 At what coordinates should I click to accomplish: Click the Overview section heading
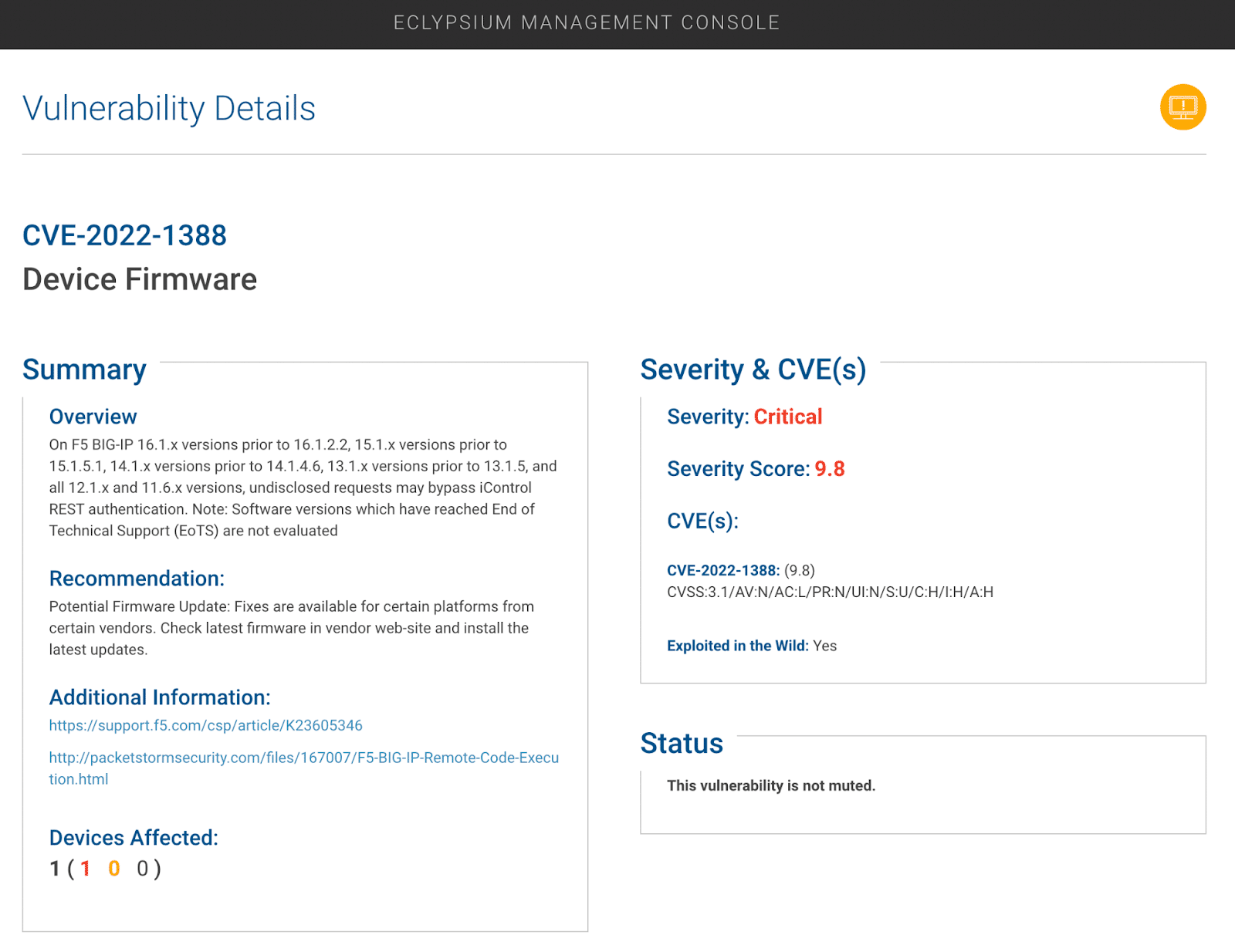[x=93, y=417]
